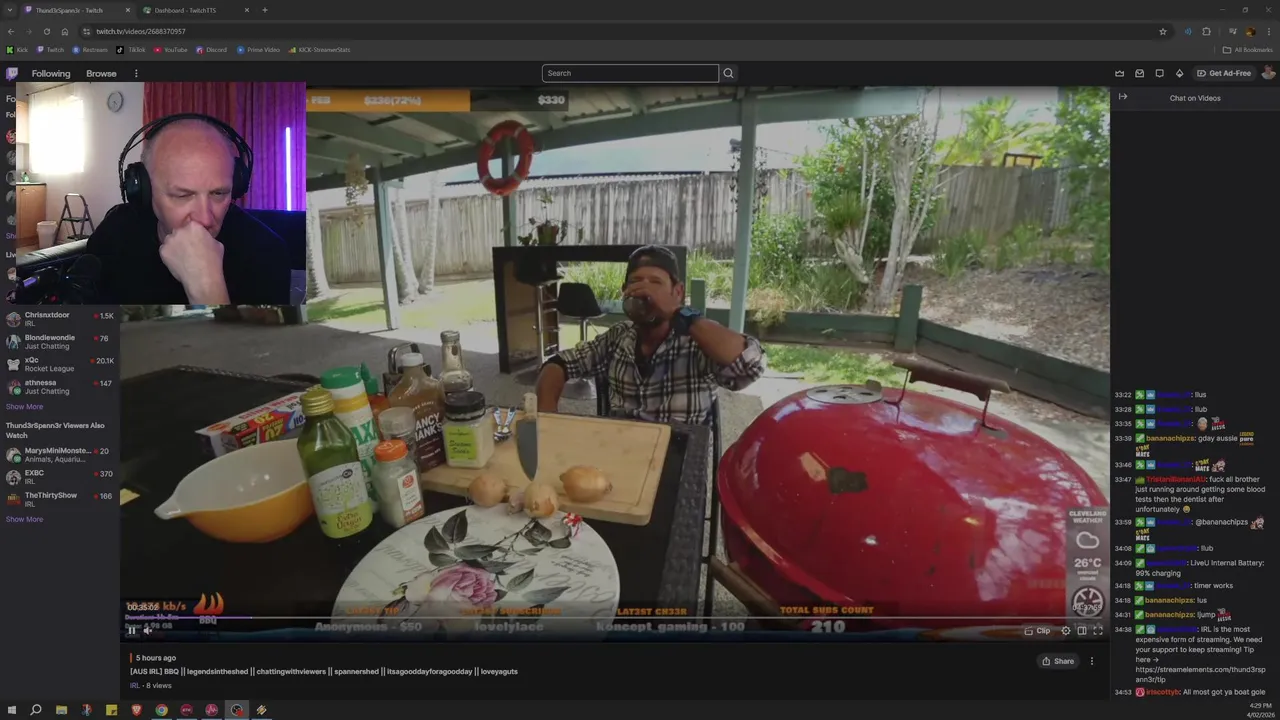Open the TikTok bookmark
1280x720 pixels.
coord(131,50)
